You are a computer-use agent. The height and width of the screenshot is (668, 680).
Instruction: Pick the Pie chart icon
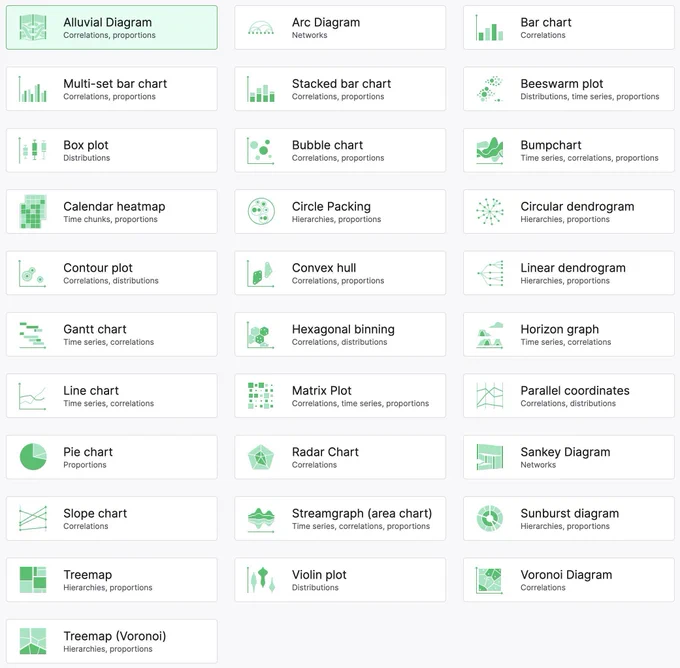[33, 457]
